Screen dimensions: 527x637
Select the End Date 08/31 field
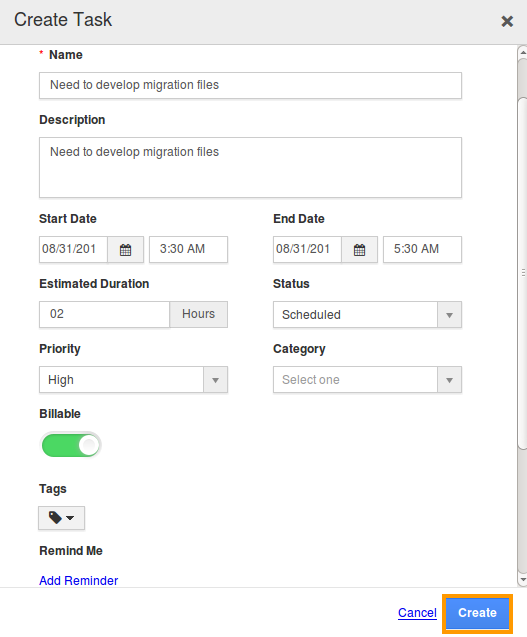[x=308, y=249]
